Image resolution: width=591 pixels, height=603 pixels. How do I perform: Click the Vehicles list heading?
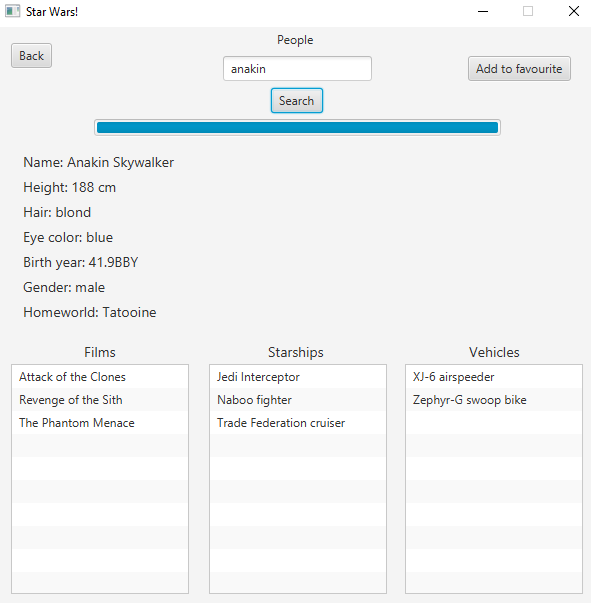tap(494, 352)
